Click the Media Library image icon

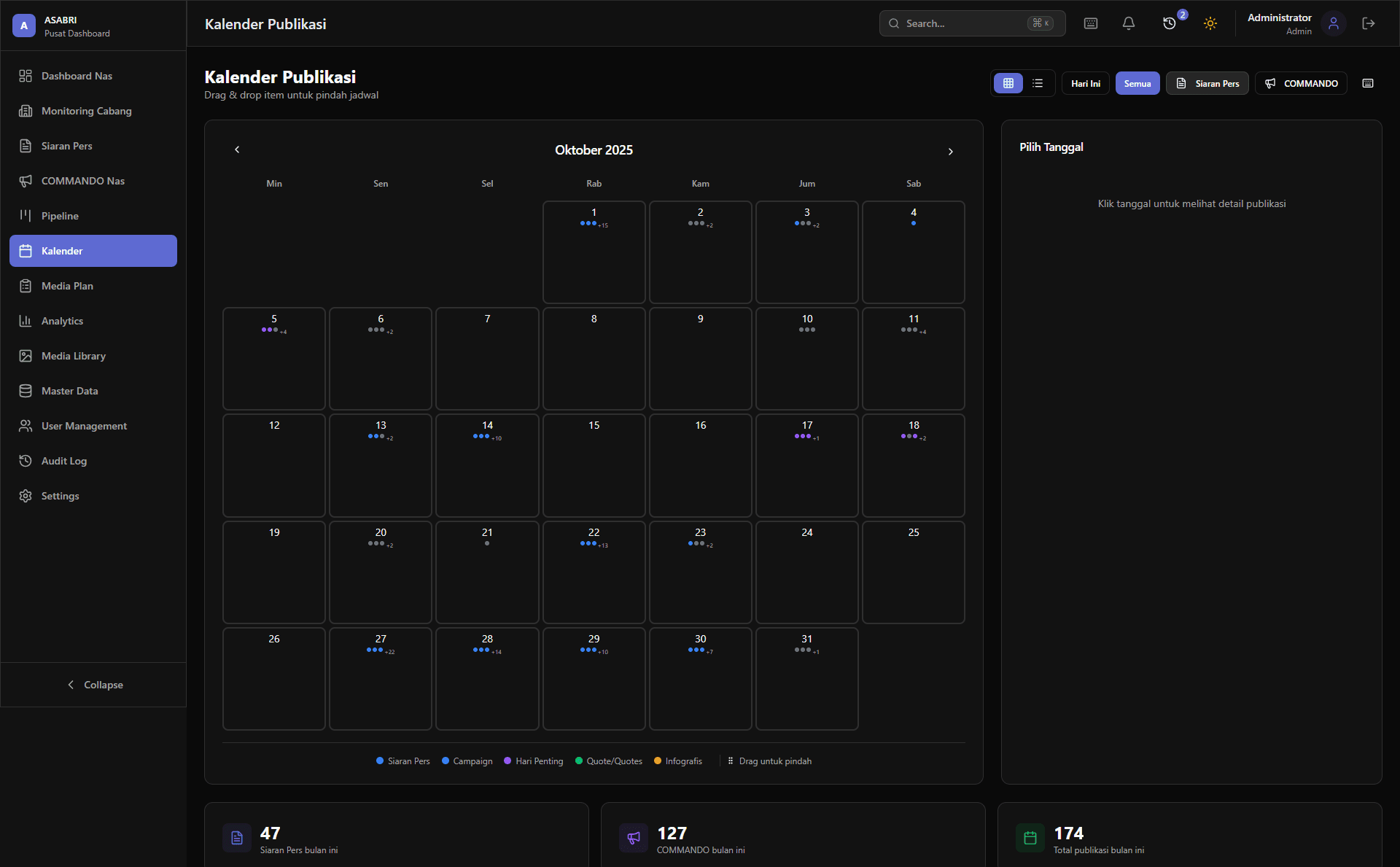(x=26, y=356)
